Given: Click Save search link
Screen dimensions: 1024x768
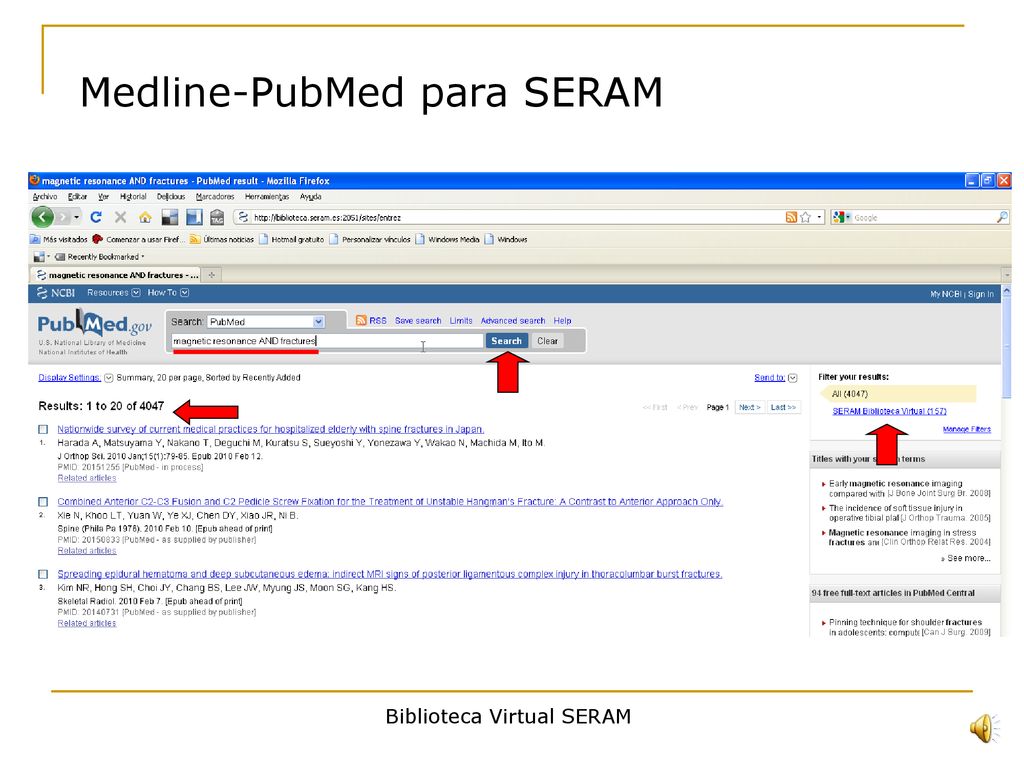Looking at the screenshot, I should click(418, 321).
